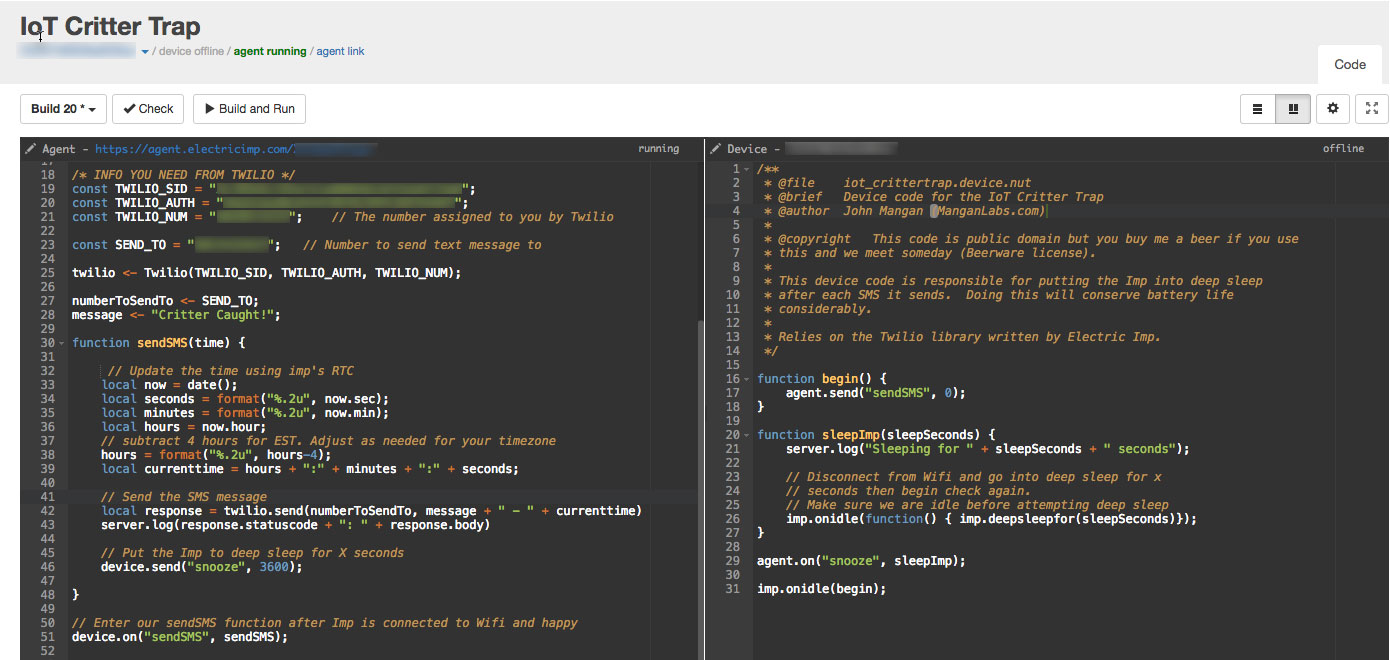Click line number 30 in agent gutter
This screenshot has height=660, width=1390.
pyautogui.click(x=47, y=343)
